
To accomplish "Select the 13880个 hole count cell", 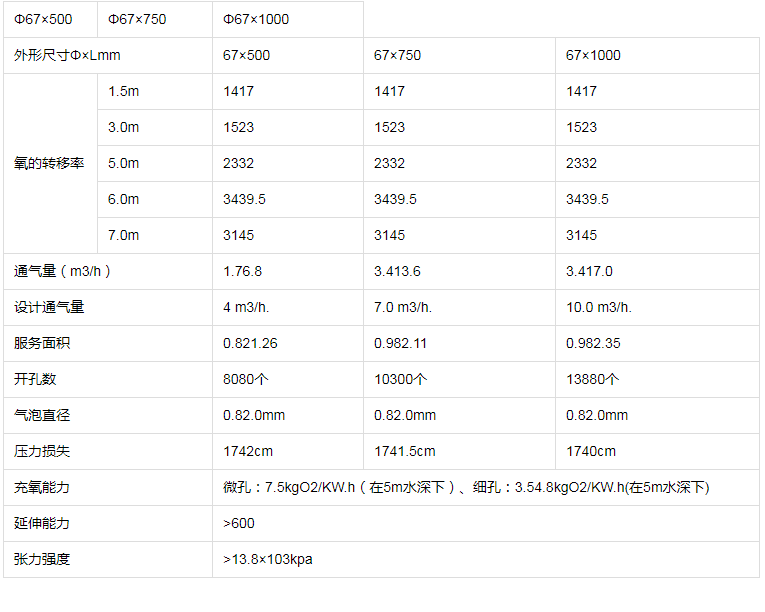I will [657, 380].
